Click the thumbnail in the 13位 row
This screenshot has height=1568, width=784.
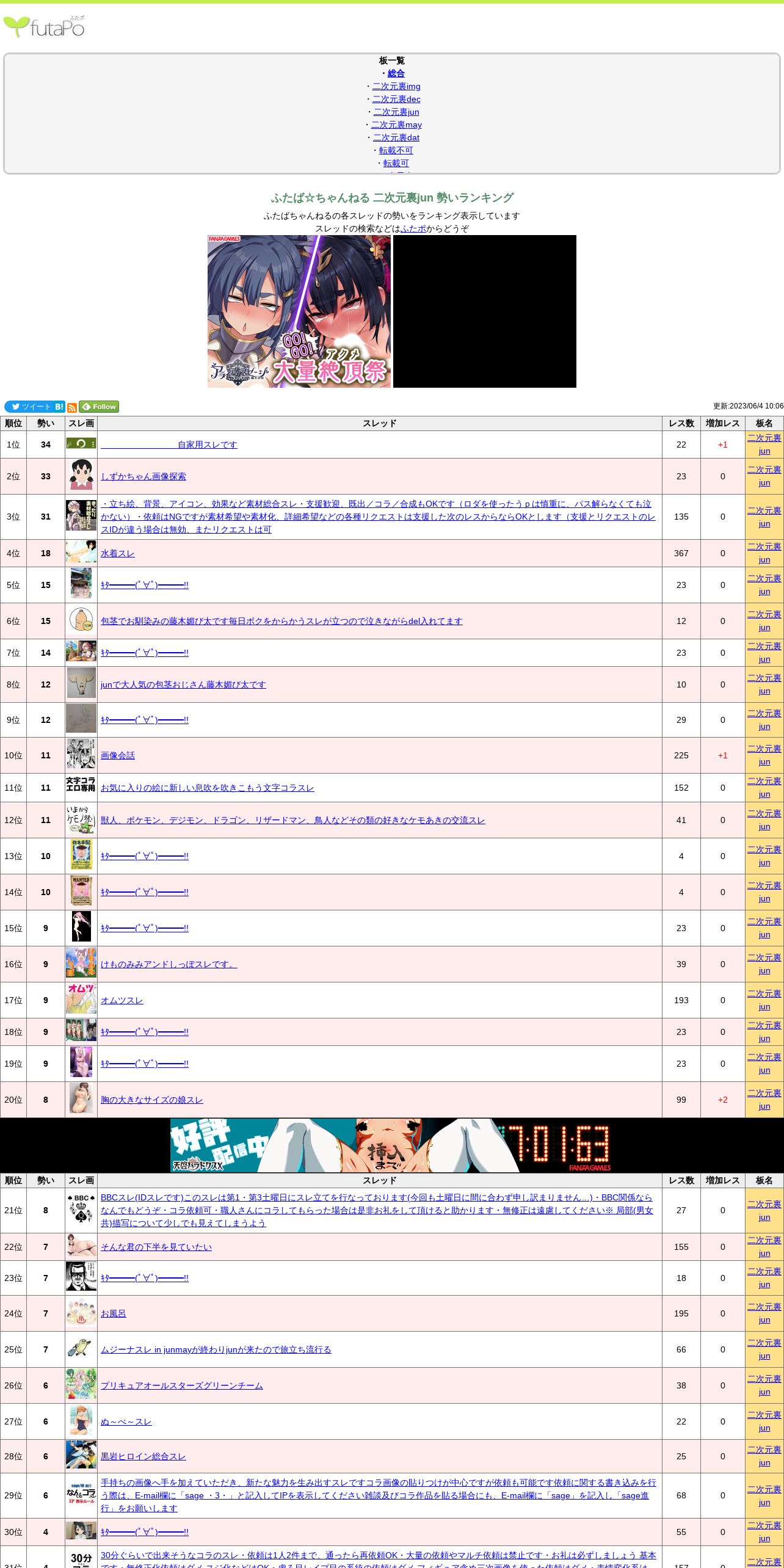(81, 855)
